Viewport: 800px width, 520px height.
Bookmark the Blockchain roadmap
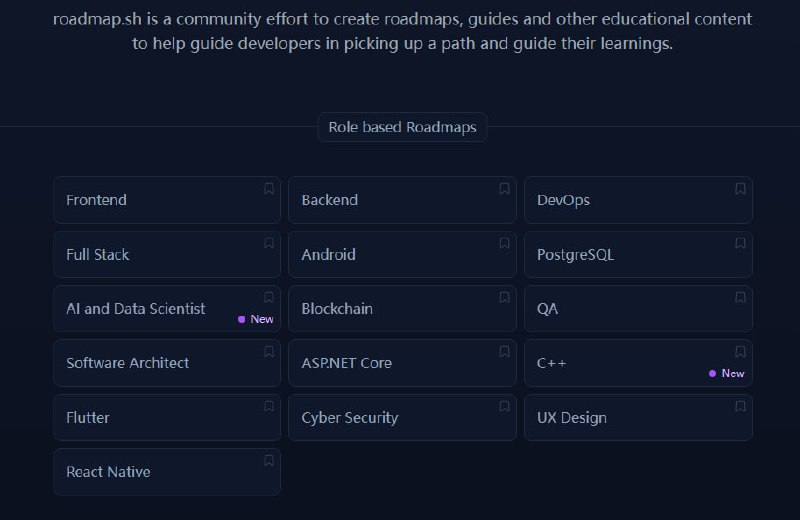pyautogui.click(x=504, y=297)
